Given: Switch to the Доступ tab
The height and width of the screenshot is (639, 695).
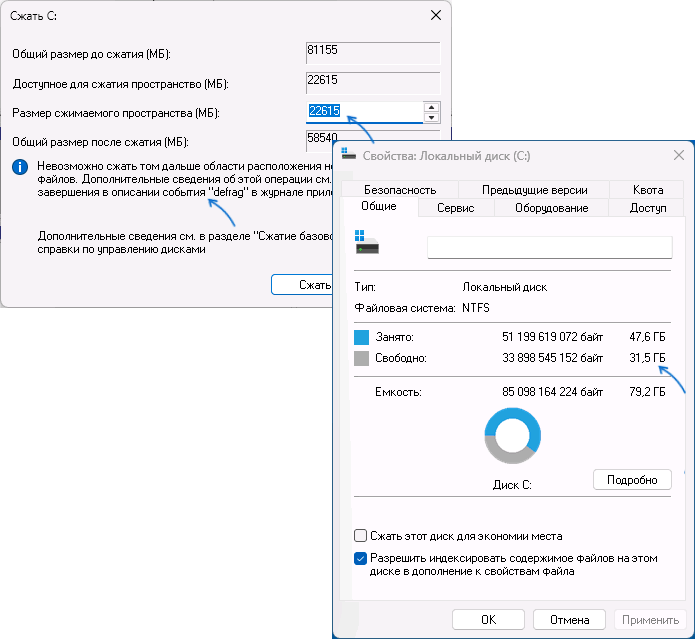Looking at the screenshot, I should pyautogui.click(x=648, y=208).
